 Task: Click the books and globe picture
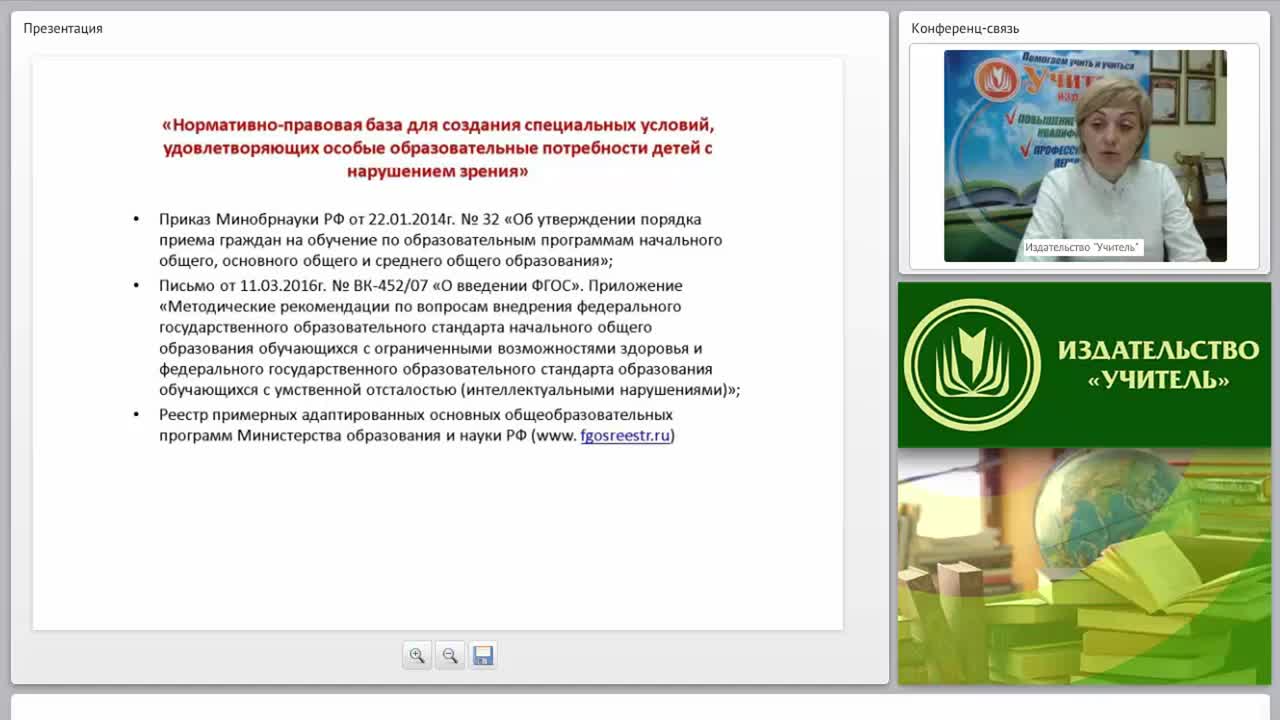coord(1084,566)
